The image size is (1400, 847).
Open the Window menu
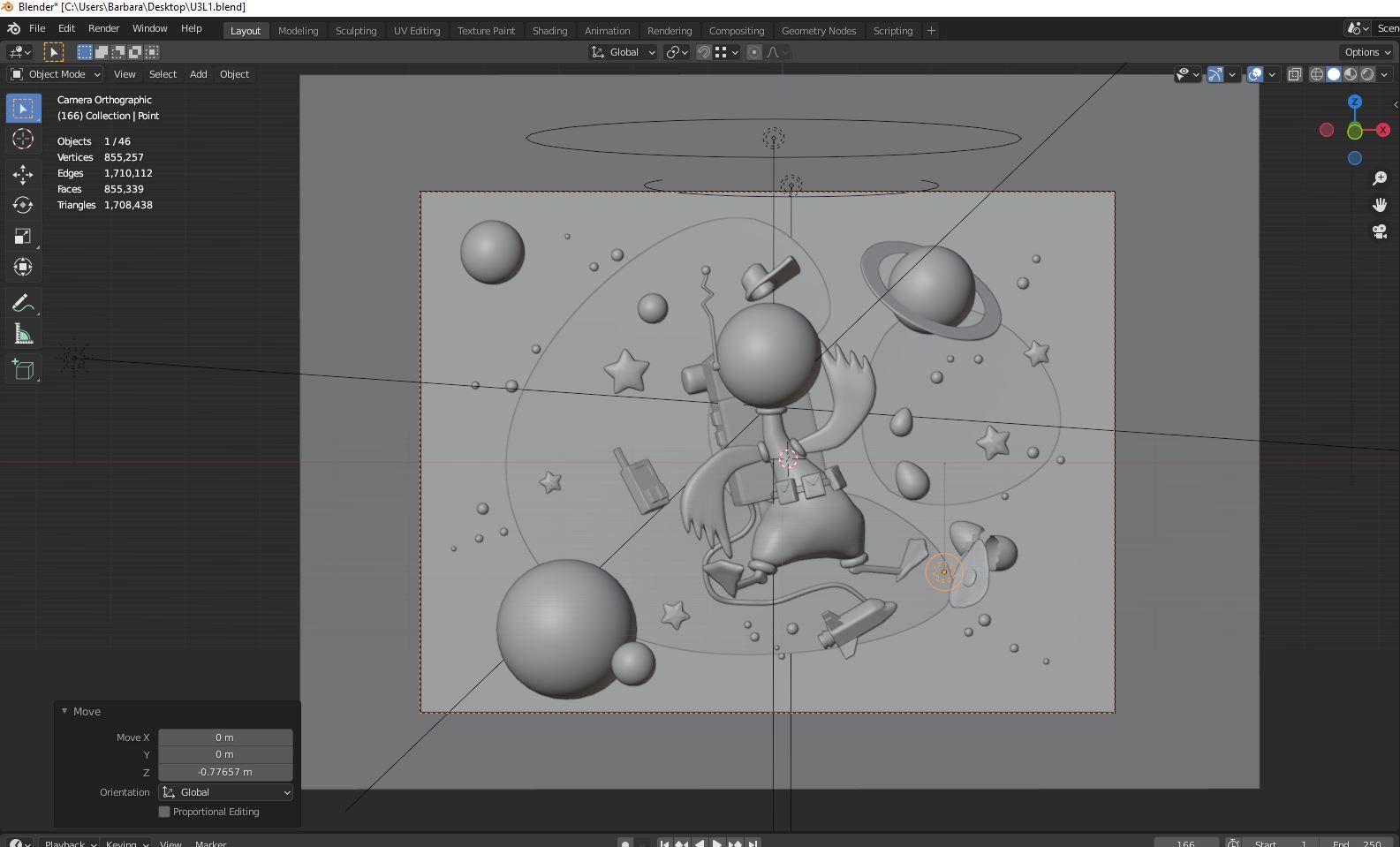coord(149,28)
